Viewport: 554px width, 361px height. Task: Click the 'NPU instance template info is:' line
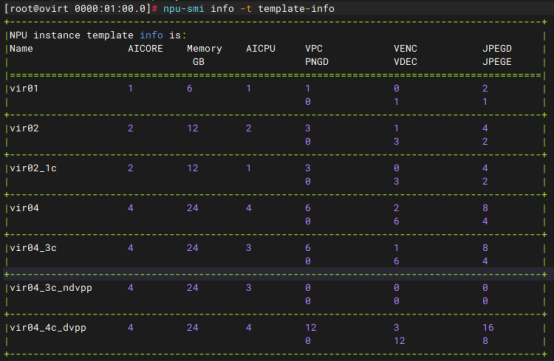pos(98,35)
